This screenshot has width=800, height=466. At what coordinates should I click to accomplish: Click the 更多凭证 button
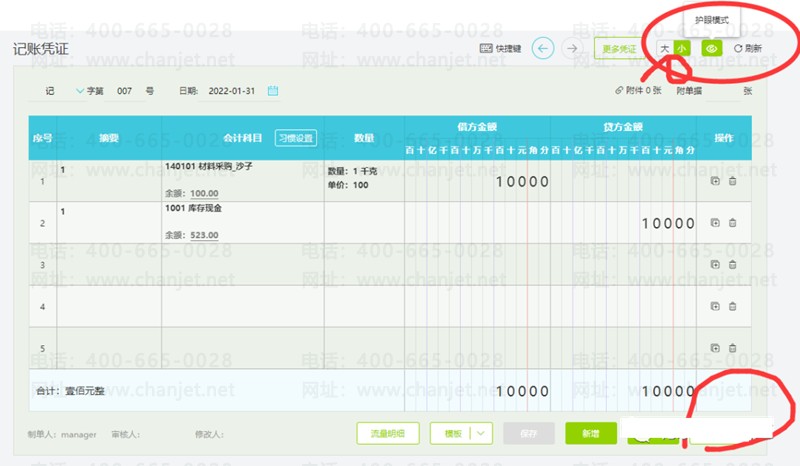click(618, 49)
